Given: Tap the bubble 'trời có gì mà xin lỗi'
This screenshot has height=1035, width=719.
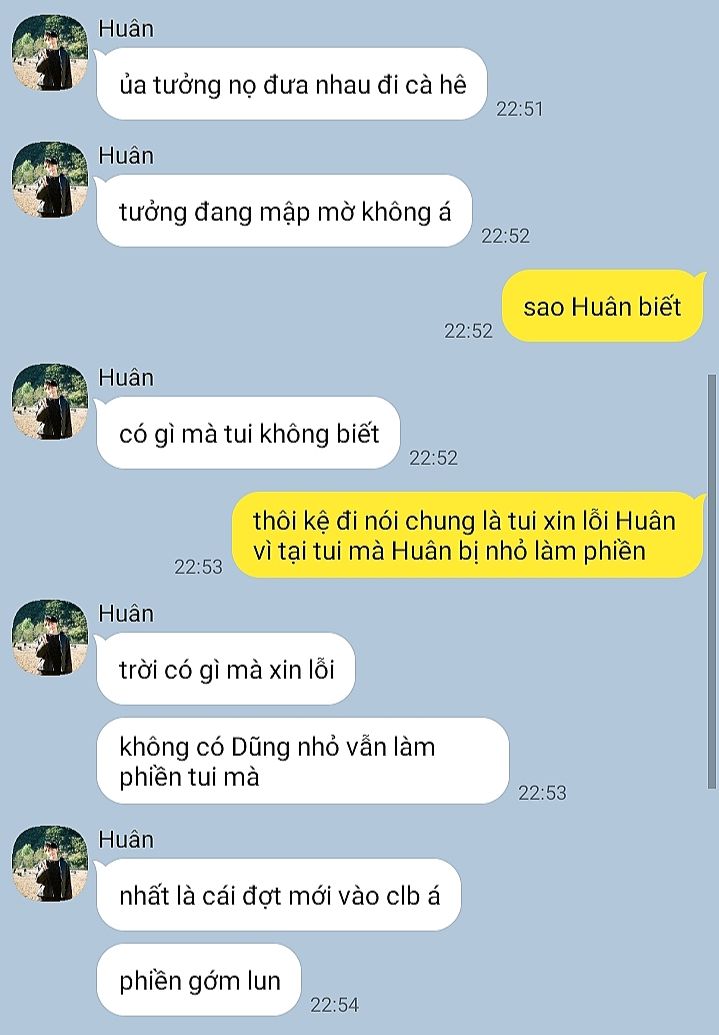Looking at the screenshot, I should coord(226,669).
